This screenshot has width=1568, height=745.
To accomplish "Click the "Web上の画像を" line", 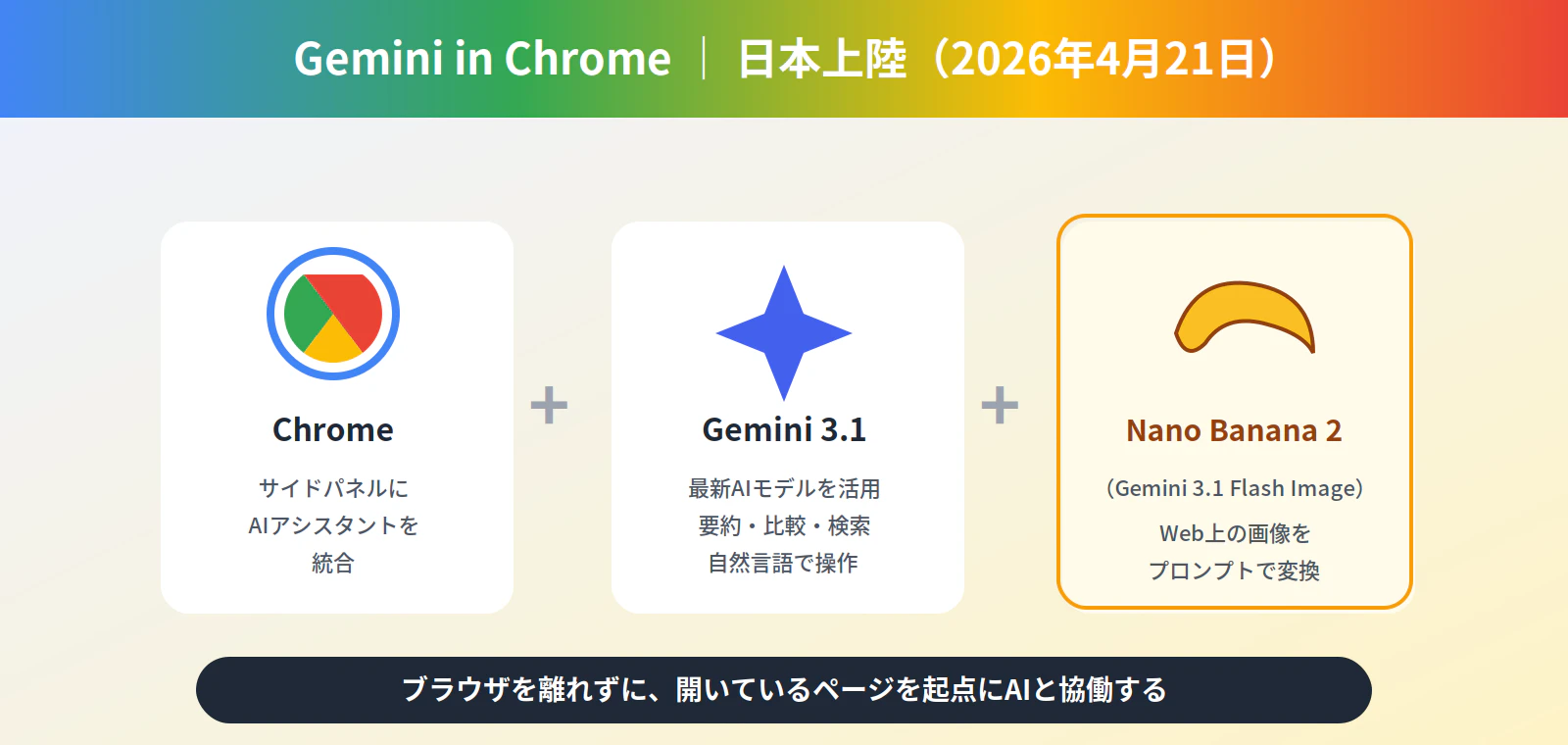I will click(1235, 533).
